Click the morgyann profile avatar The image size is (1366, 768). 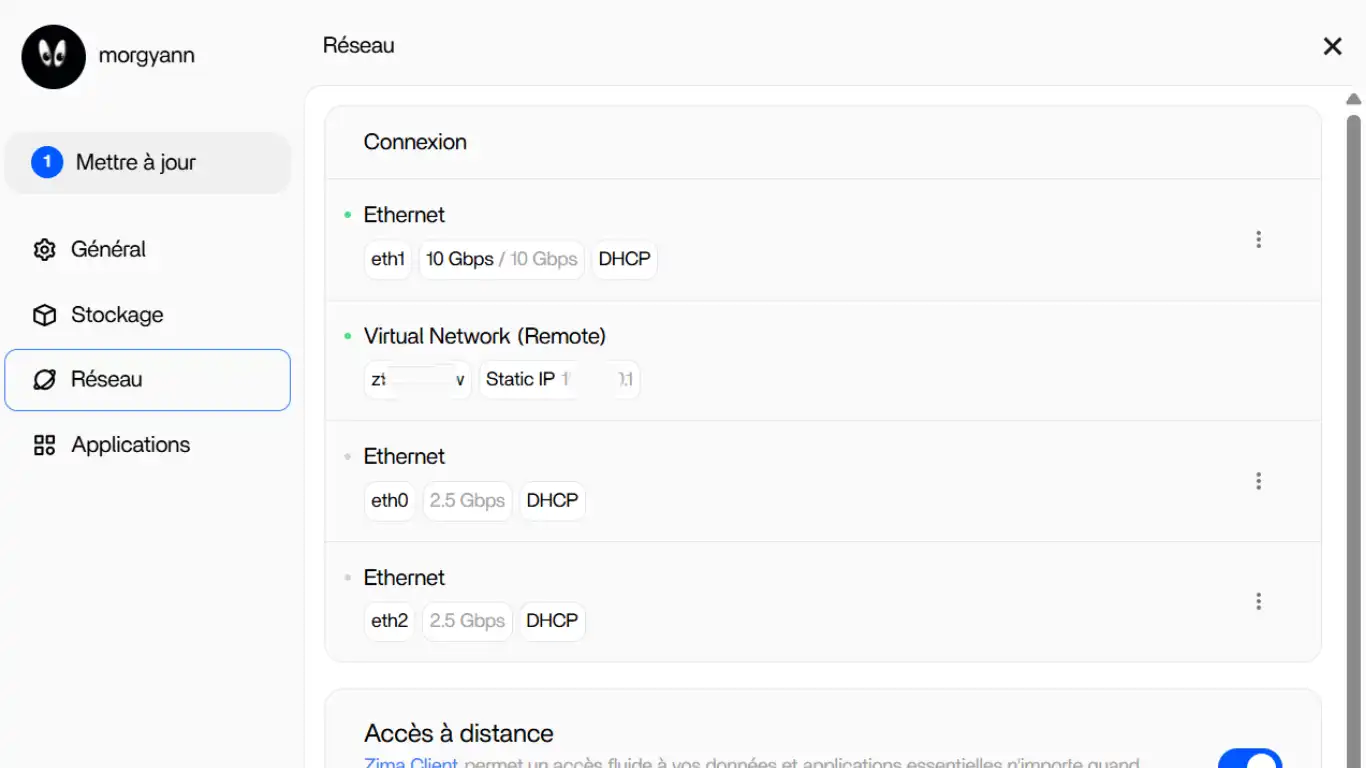(x=53, y=56)
